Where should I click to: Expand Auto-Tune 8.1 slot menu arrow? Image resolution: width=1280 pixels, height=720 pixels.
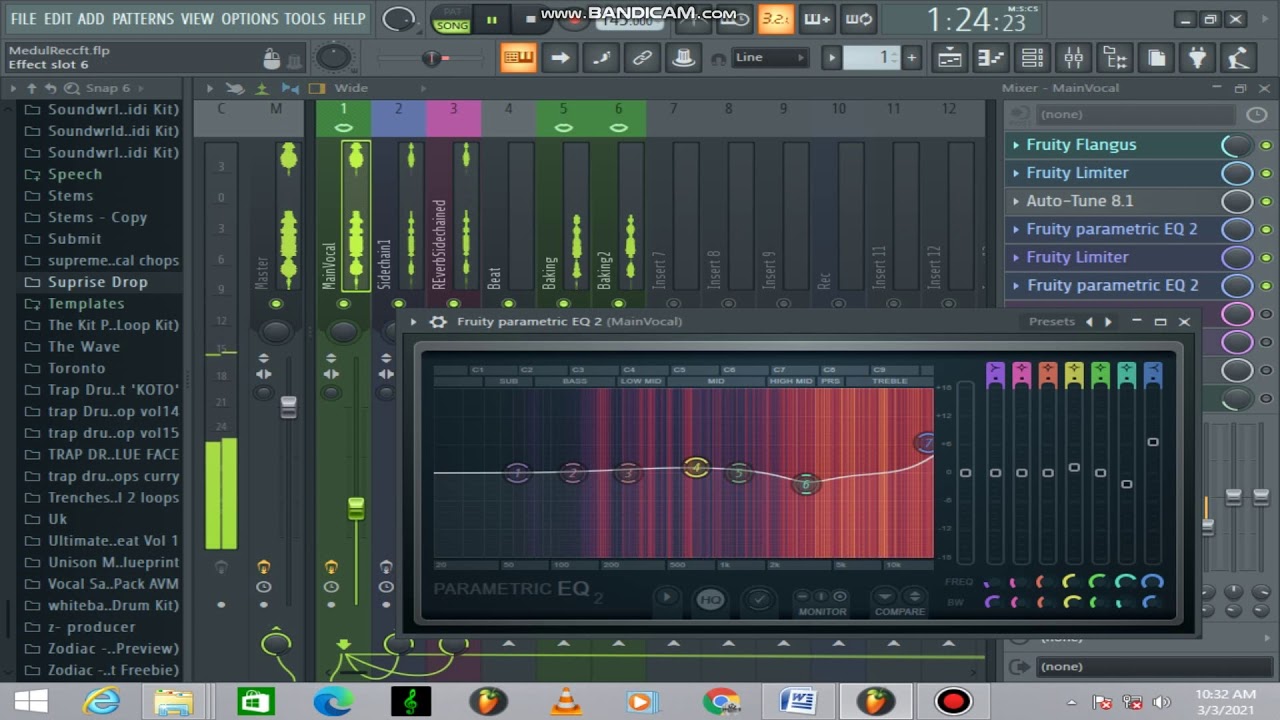click(1016, 201)
